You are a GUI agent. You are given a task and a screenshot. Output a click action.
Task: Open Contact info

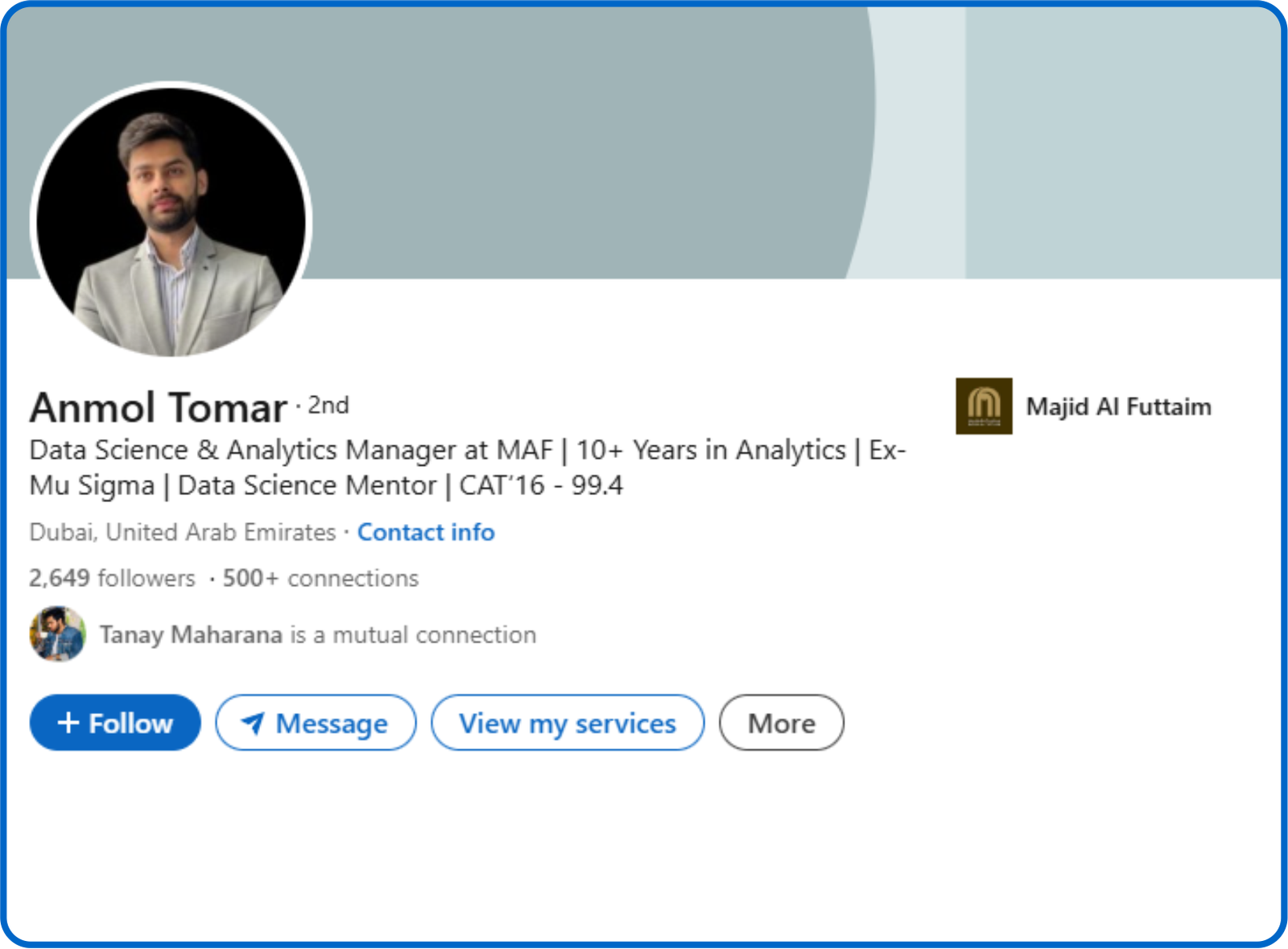click(426, 532)
